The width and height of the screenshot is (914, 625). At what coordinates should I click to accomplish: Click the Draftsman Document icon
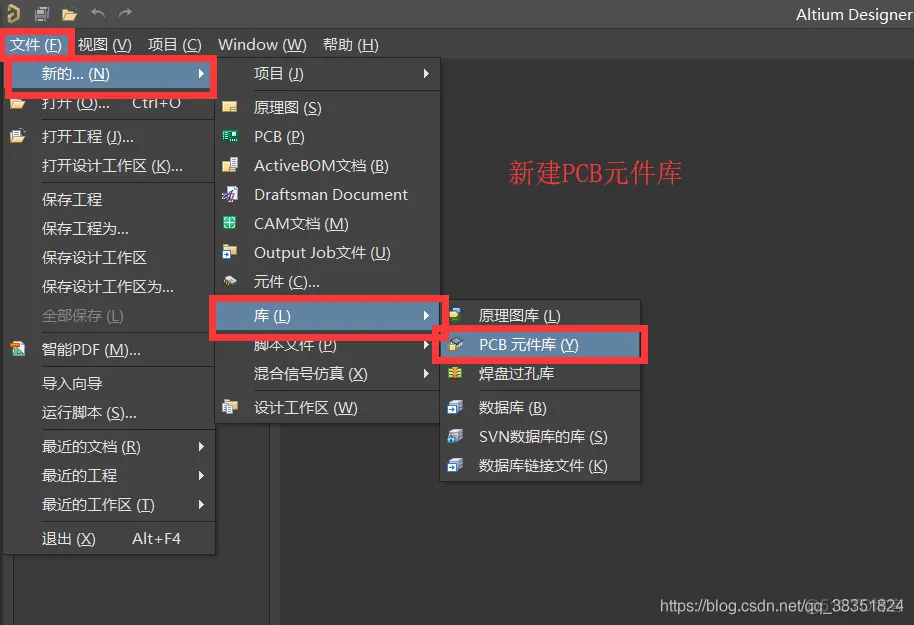[x=230, y=194]
